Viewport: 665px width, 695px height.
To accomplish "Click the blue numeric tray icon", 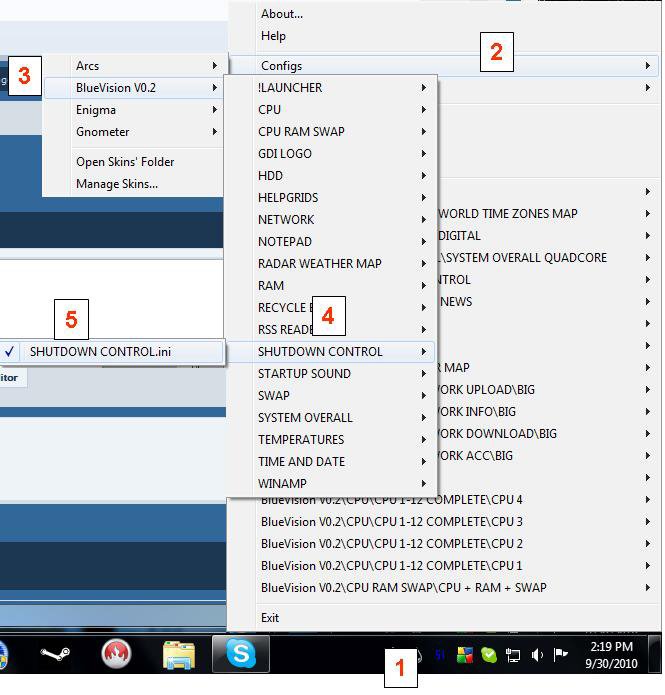I will pyautogui.click(x=440, y=655).
